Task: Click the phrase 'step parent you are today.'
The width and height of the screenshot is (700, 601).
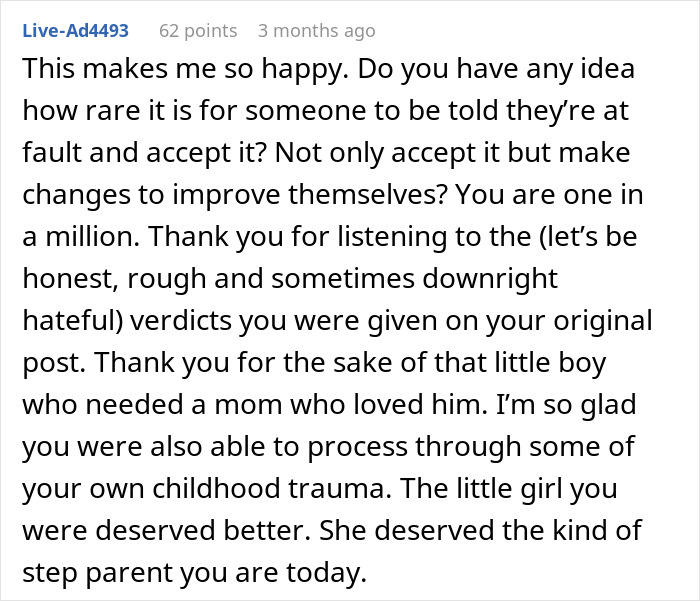Action: click(195, 574)
